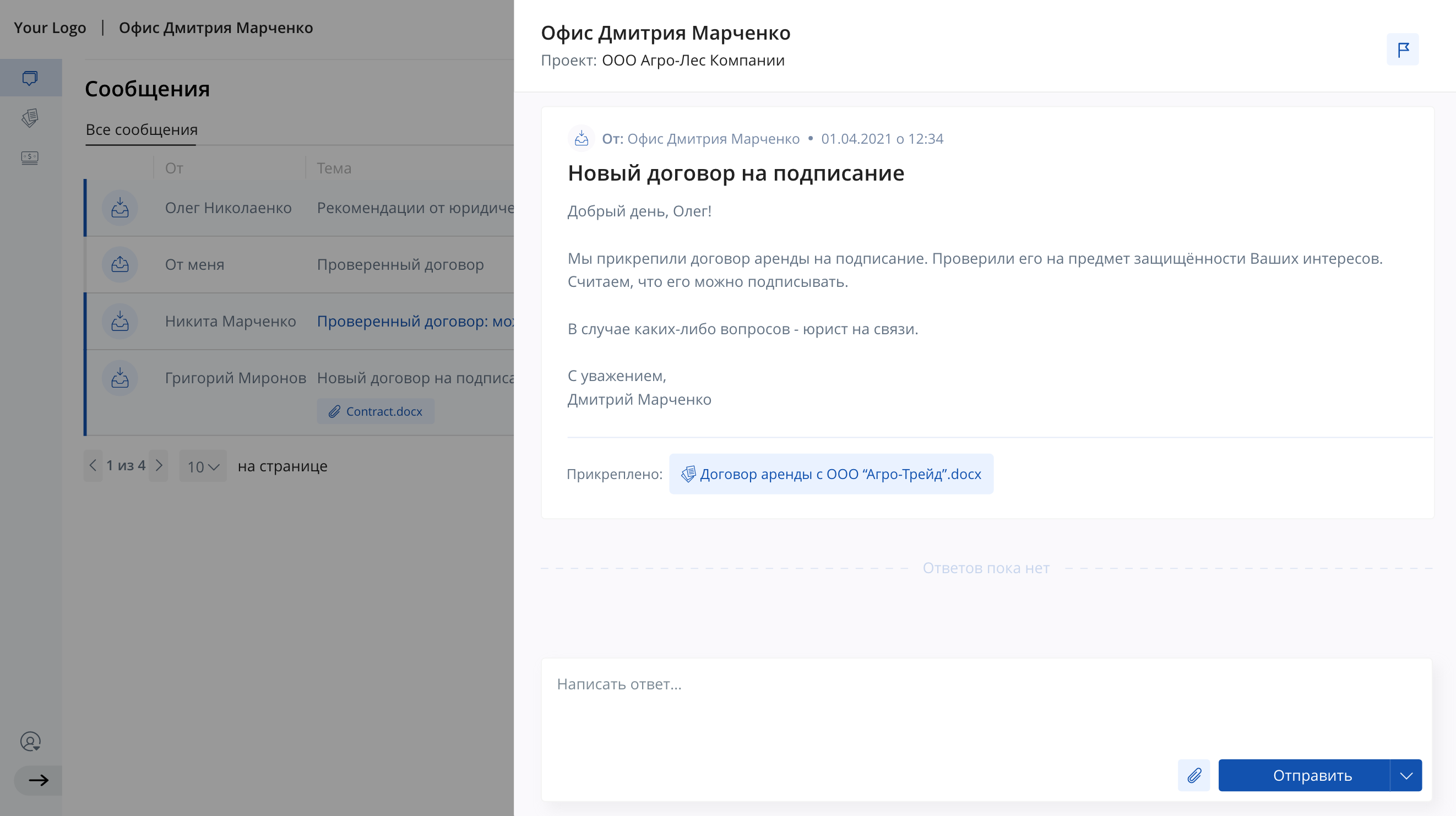Select the От меня sender cell
This screenshot has height=816, width=1456.
coord(194,264)
